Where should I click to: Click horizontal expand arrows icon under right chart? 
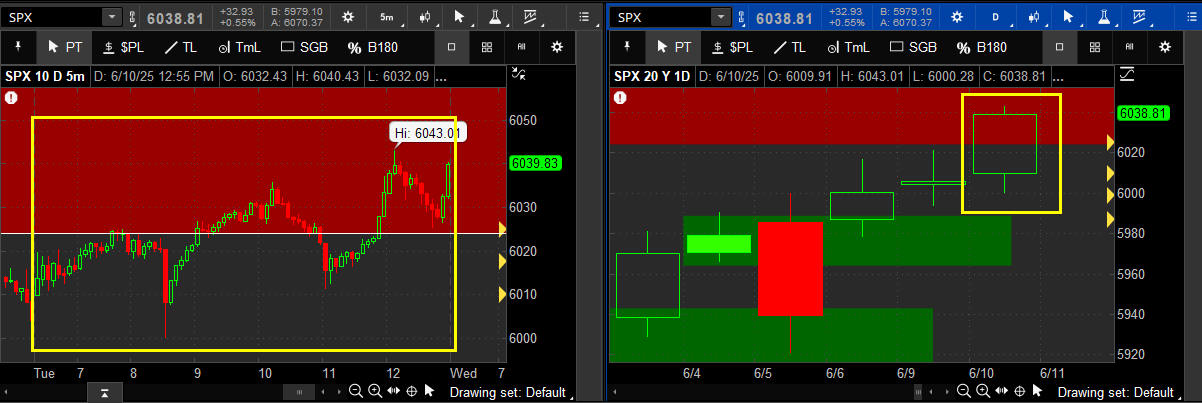click(x=1001, y=391)
